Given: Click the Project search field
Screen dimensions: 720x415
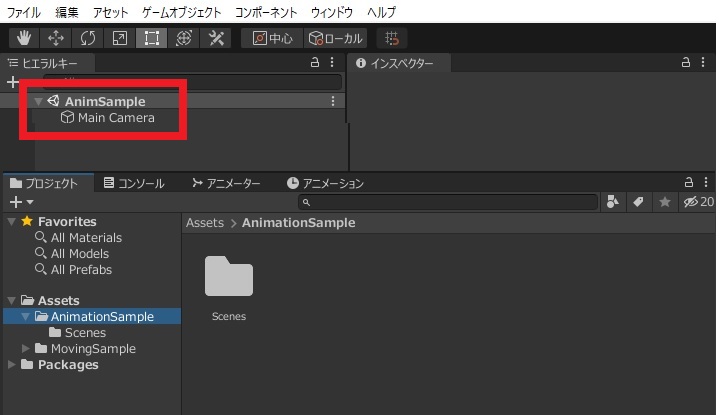Looking at the screenshot, I should pos(448,202).
